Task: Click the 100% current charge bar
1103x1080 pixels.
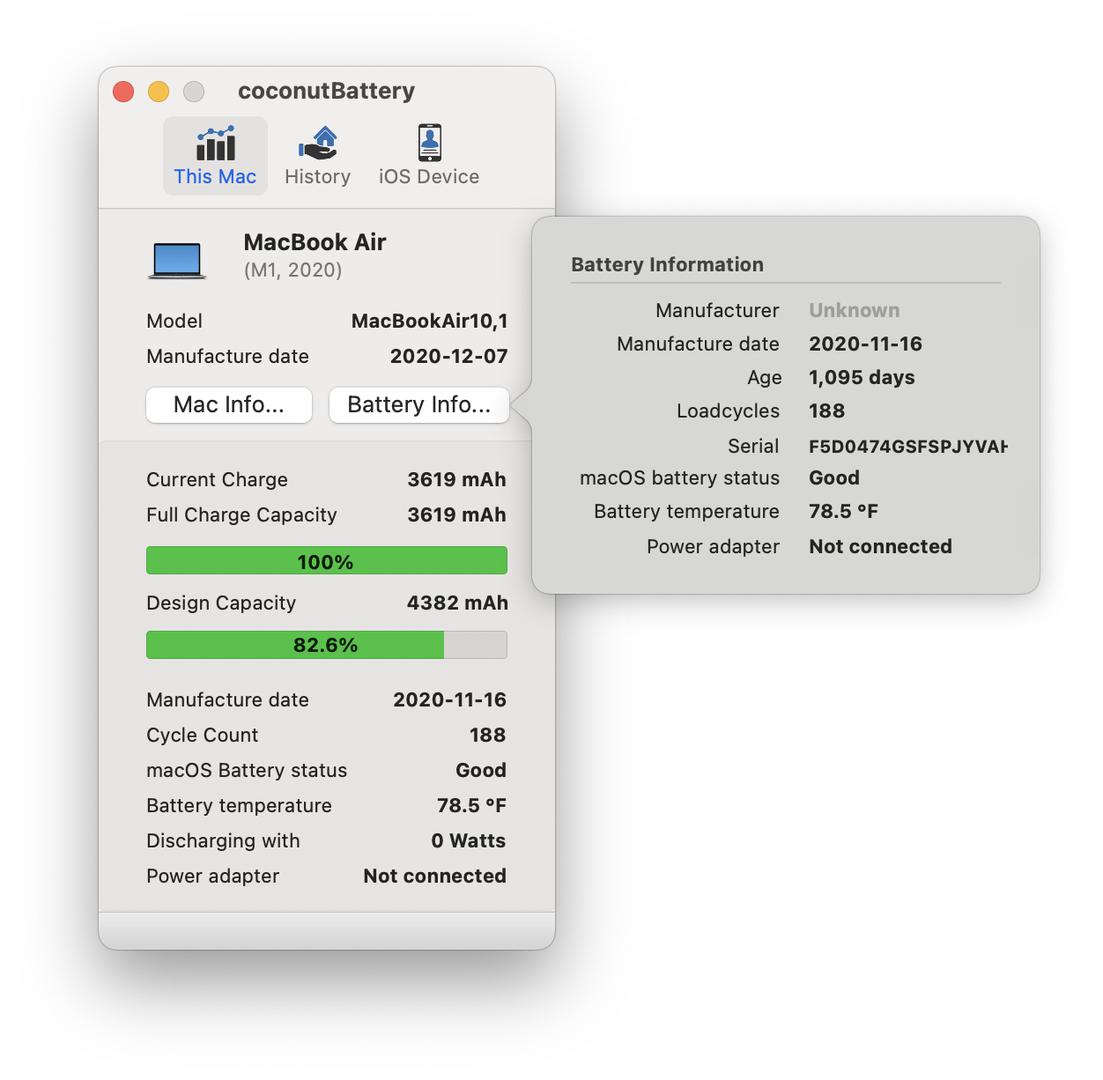Action: [326, 561]
